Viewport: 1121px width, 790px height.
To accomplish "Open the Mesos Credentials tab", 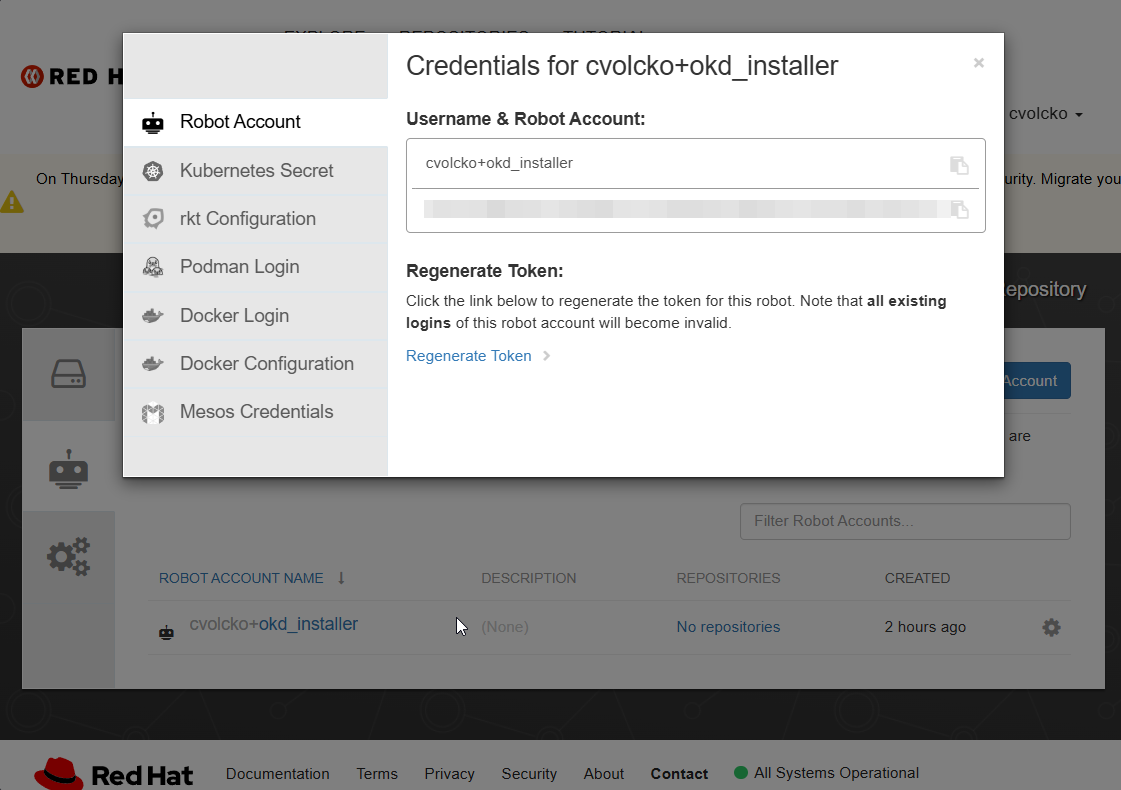I will tap(256, 411).
